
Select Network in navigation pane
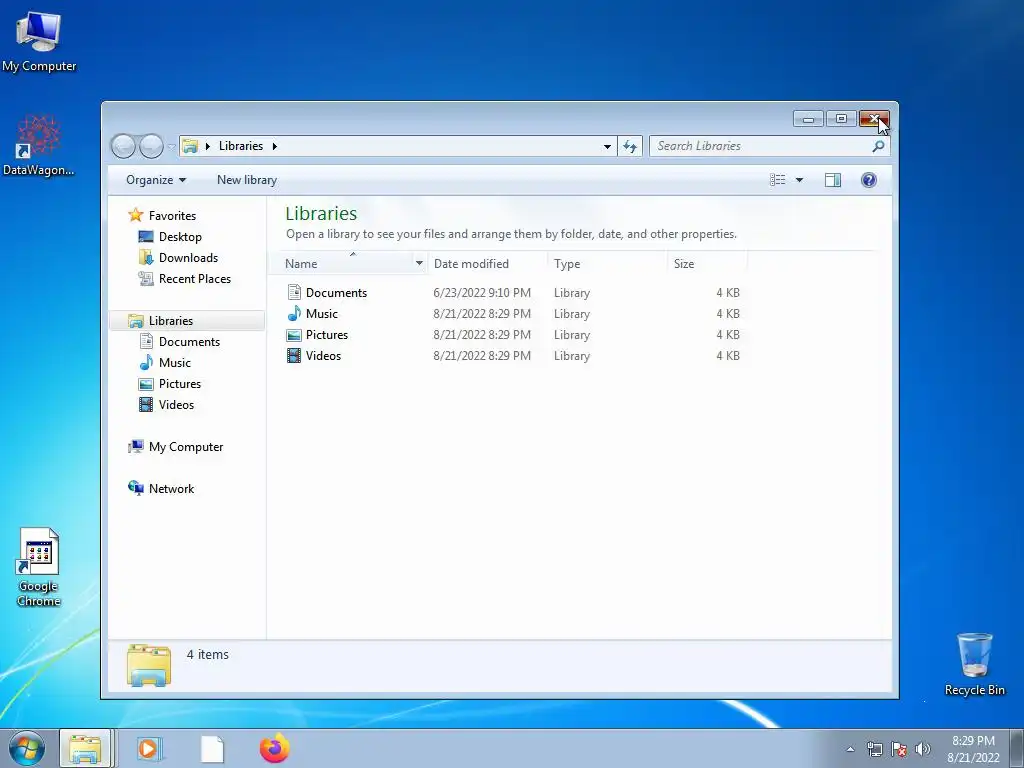tap(171, 488)
